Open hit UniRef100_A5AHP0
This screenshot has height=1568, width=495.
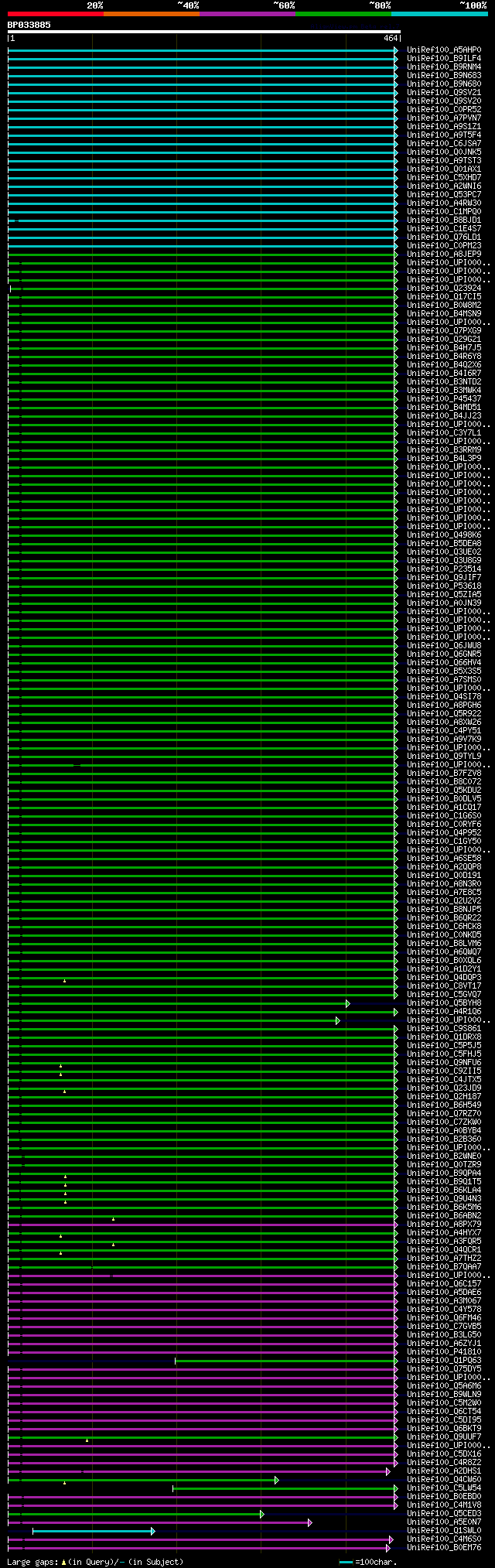(x=444, y=50)
